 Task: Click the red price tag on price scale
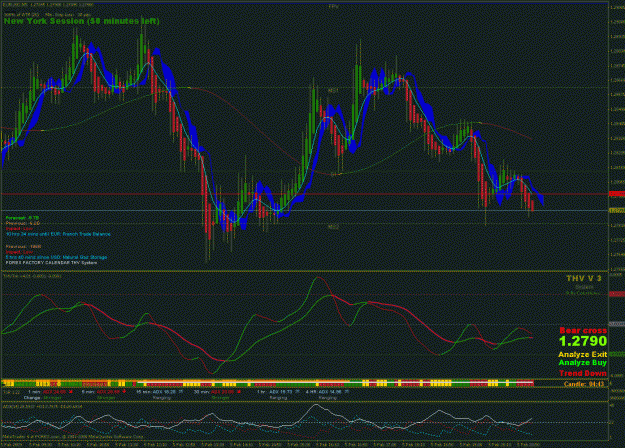pos(617,194)
